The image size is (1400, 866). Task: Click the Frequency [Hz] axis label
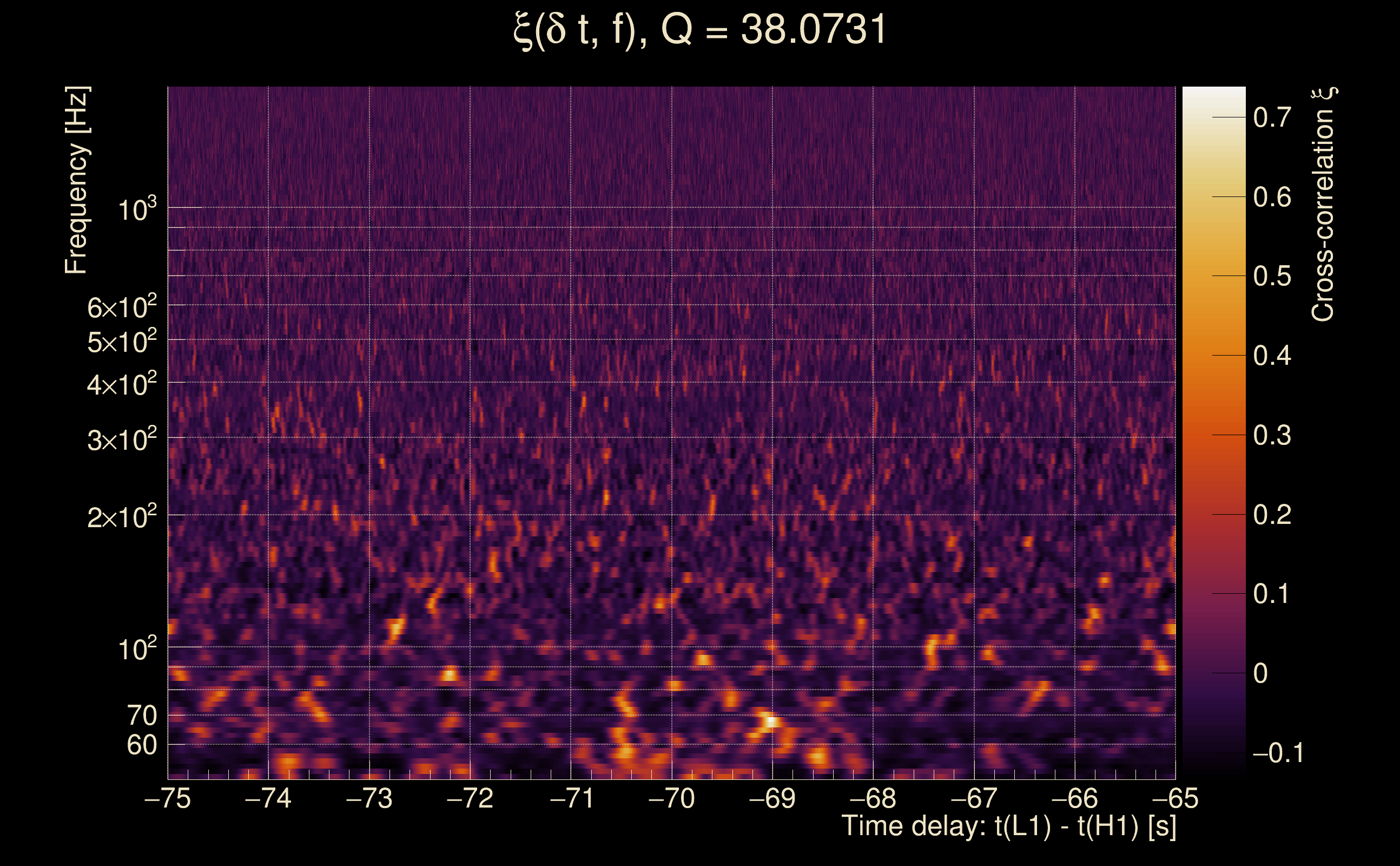77,180
